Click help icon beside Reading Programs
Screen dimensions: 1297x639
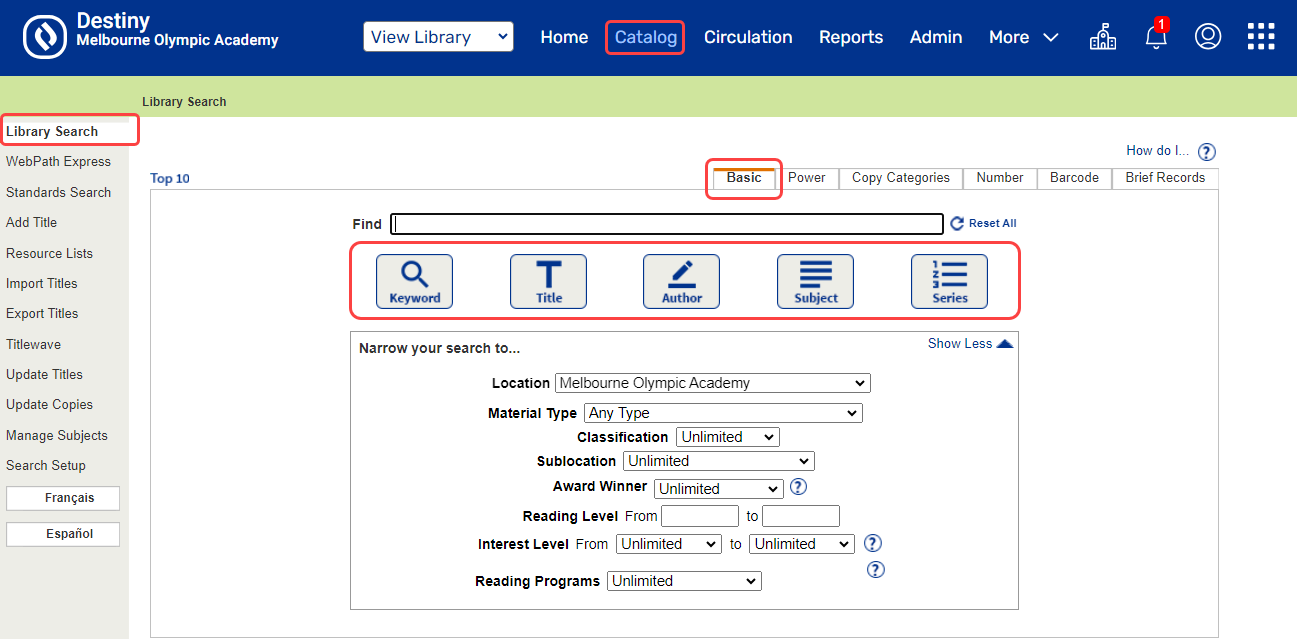(875, 569)
